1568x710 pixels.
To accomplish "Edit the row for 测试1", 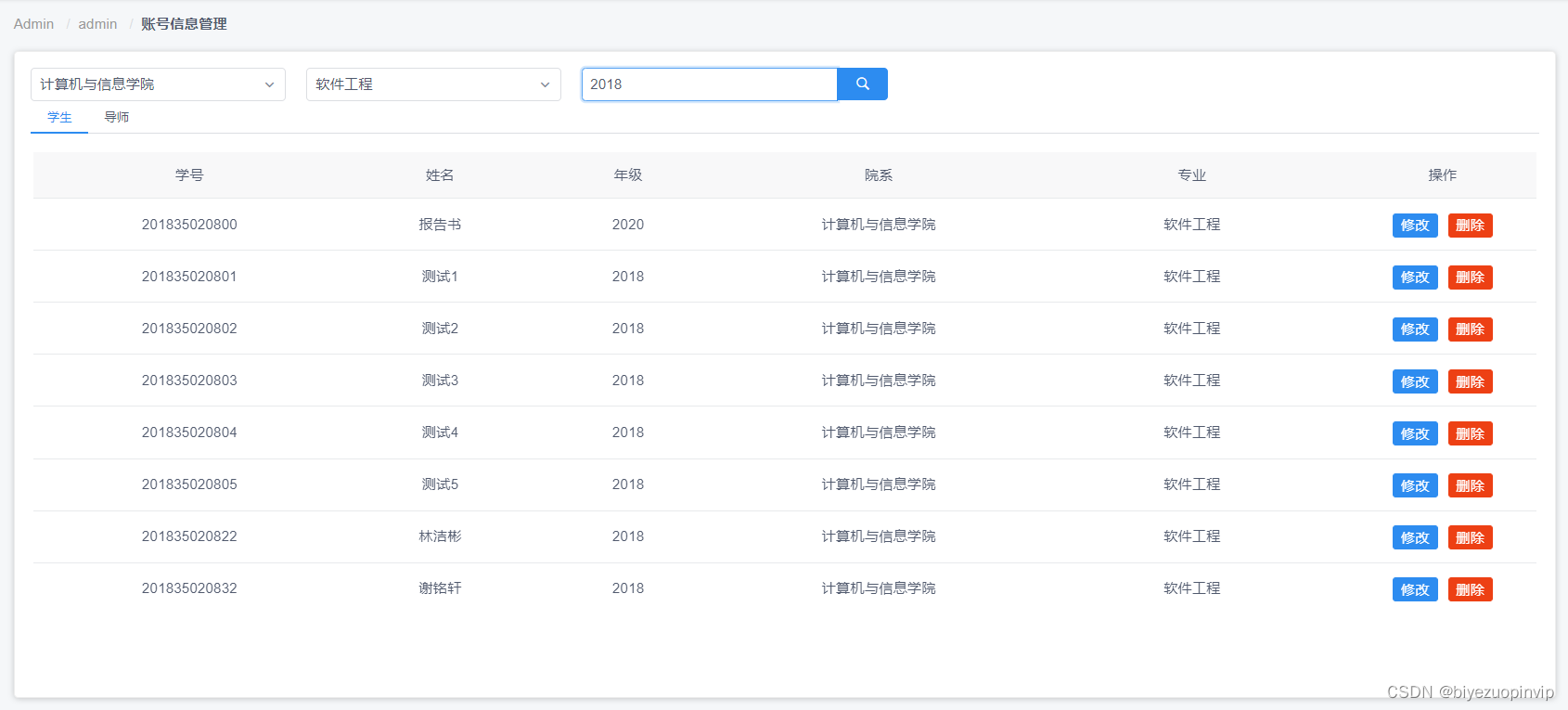I will click(1415, 278).
